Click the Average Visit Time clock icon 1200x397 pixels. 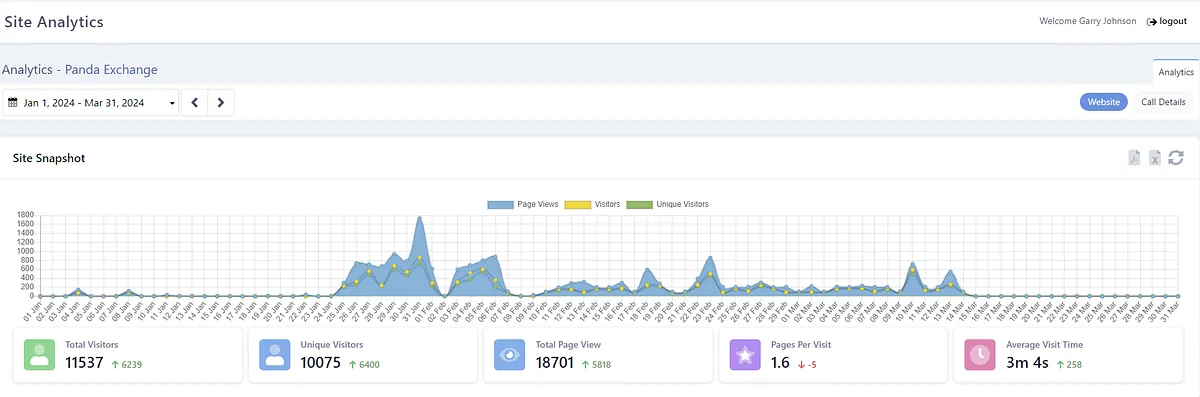pos(981,355)
